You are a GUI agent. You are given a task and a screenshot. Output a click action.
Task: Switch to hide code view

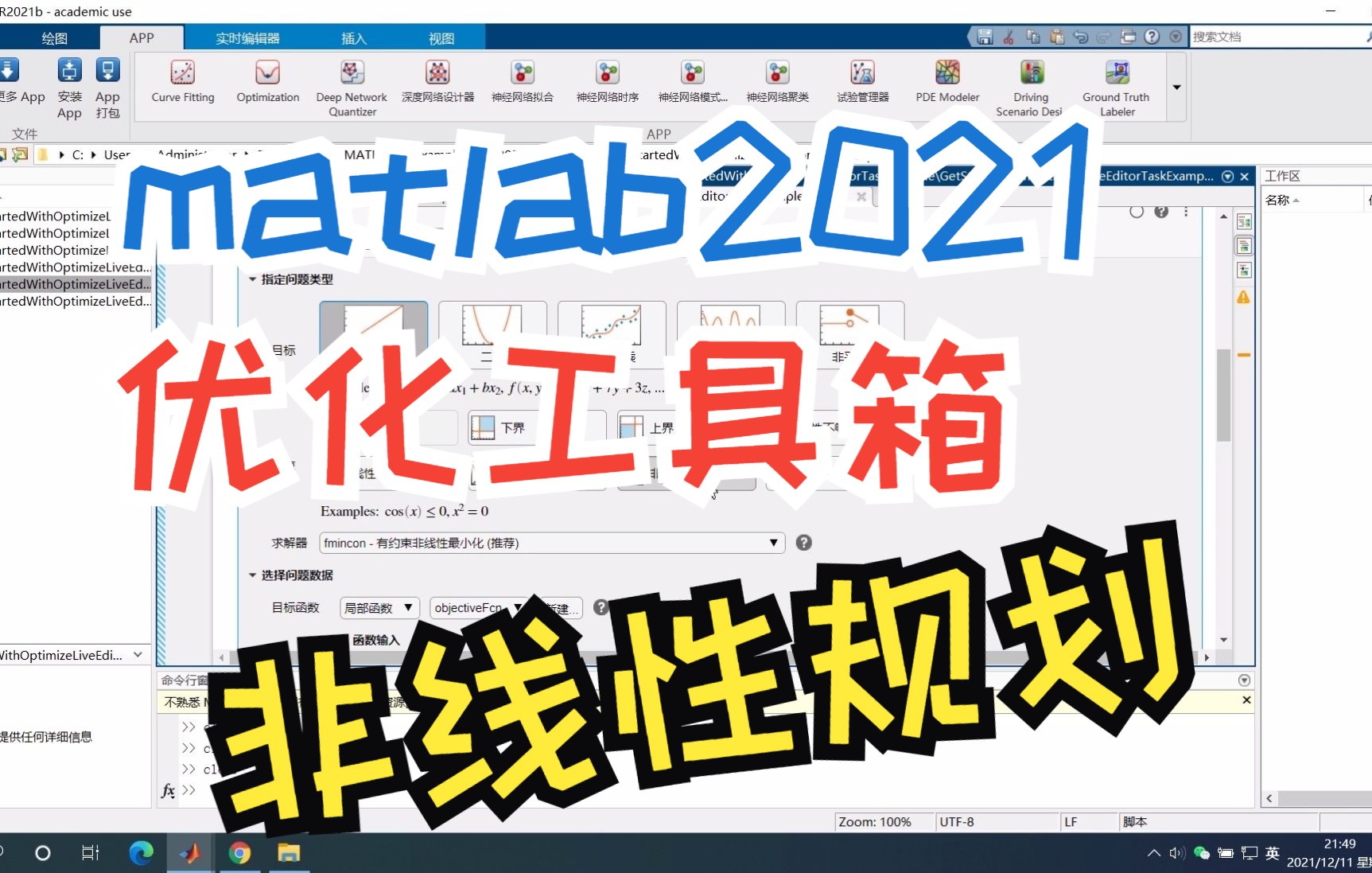pos(1244,271)
